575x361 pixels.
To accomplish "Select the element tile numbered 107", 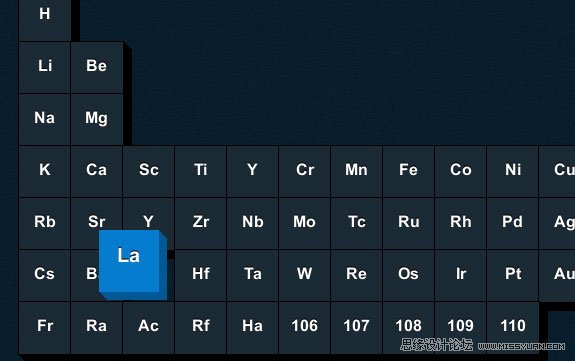I will [x=357, y=328].
